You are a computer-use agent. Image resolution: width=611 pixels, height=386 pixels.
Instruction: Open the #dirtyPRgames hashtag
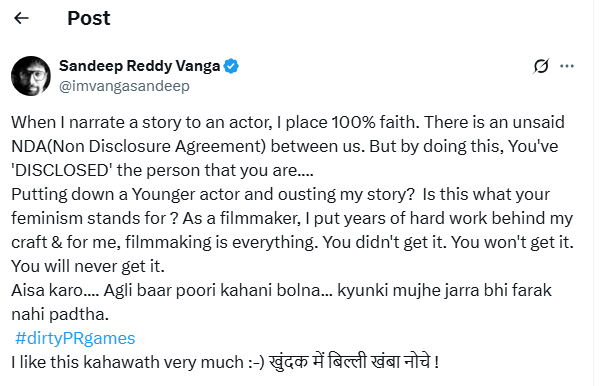point(75,338)
